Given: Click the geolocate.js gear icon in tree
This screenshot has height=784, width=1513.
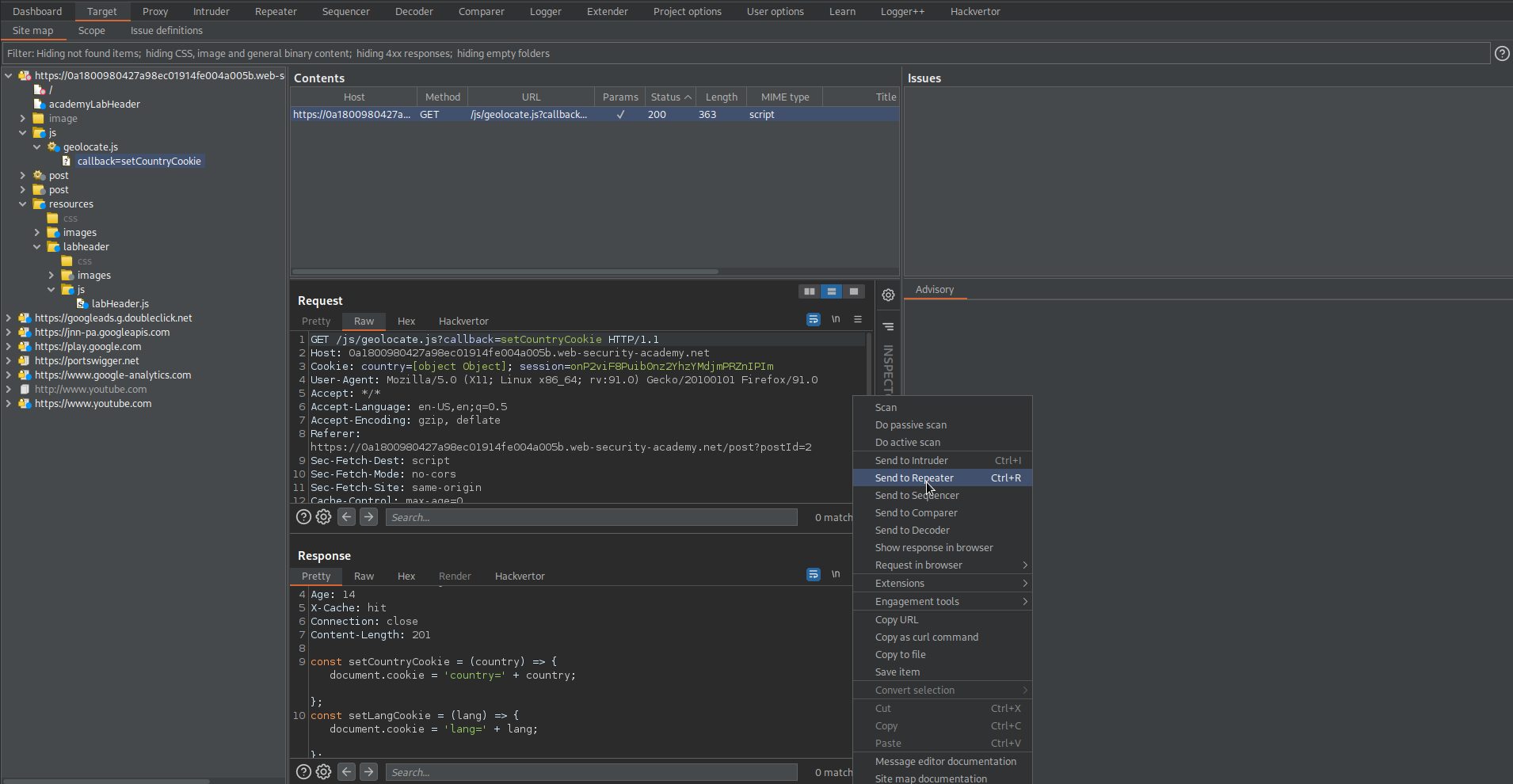Looking at the screenshot, I should point(53,147).
